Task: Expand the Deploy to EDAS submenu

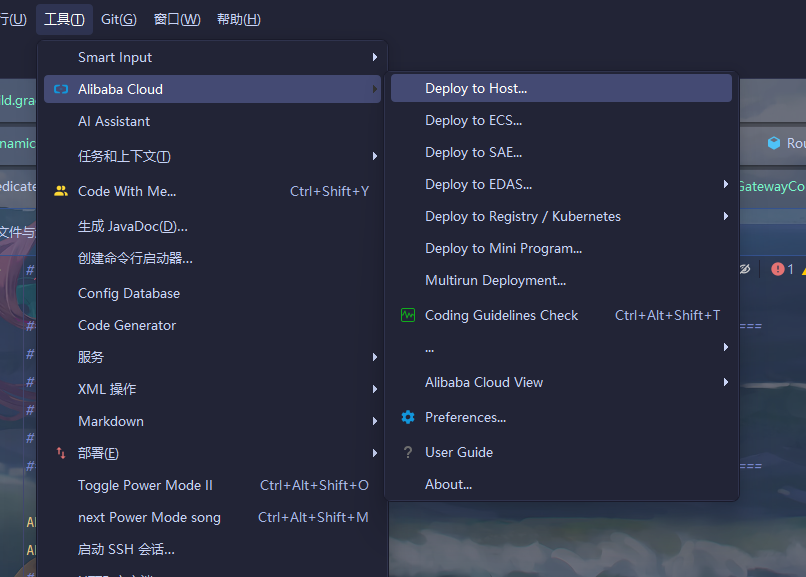Action: point(726,184)
